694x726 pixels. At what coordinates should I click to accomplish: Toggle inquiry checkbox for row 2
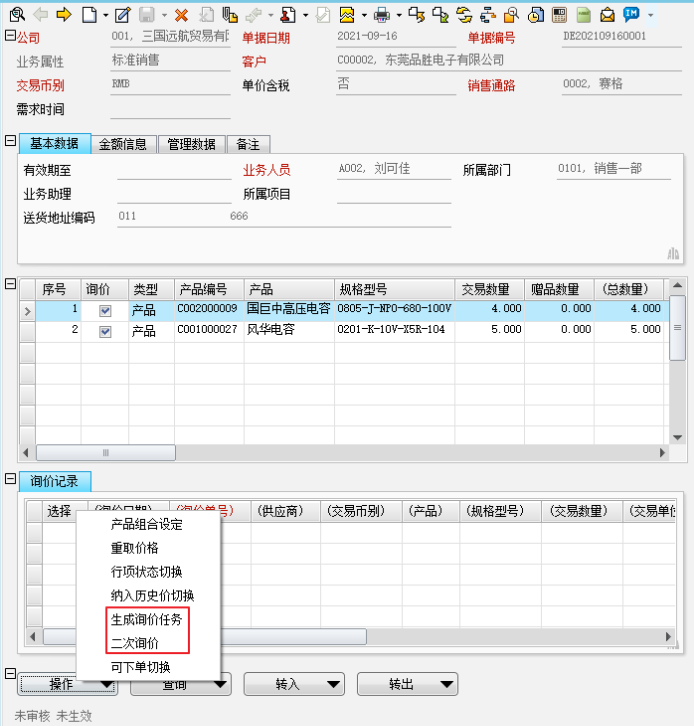pos(105,331)
